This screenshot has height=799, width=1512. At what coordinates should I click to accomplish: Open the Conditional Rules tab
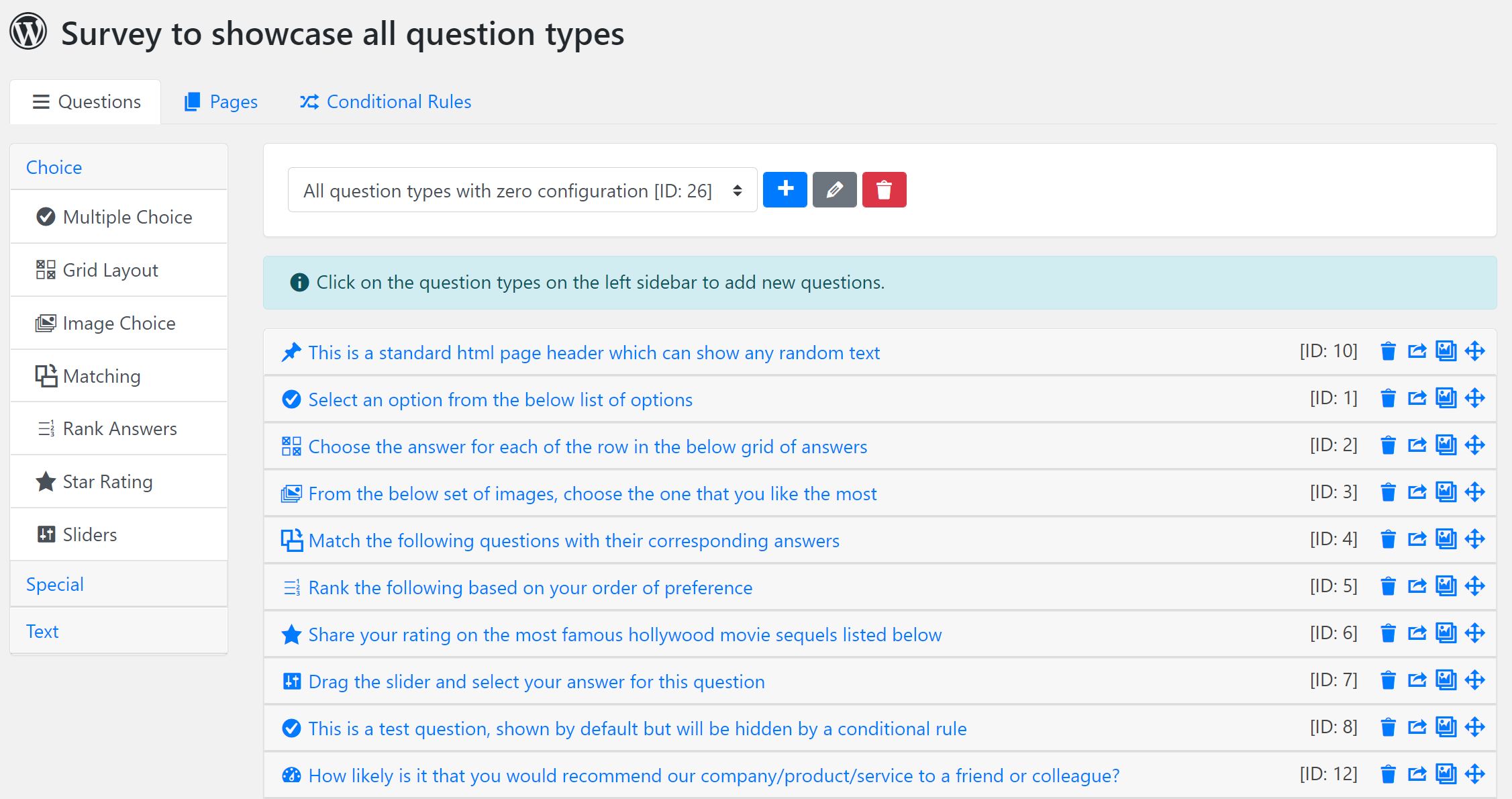click(385, 101)
